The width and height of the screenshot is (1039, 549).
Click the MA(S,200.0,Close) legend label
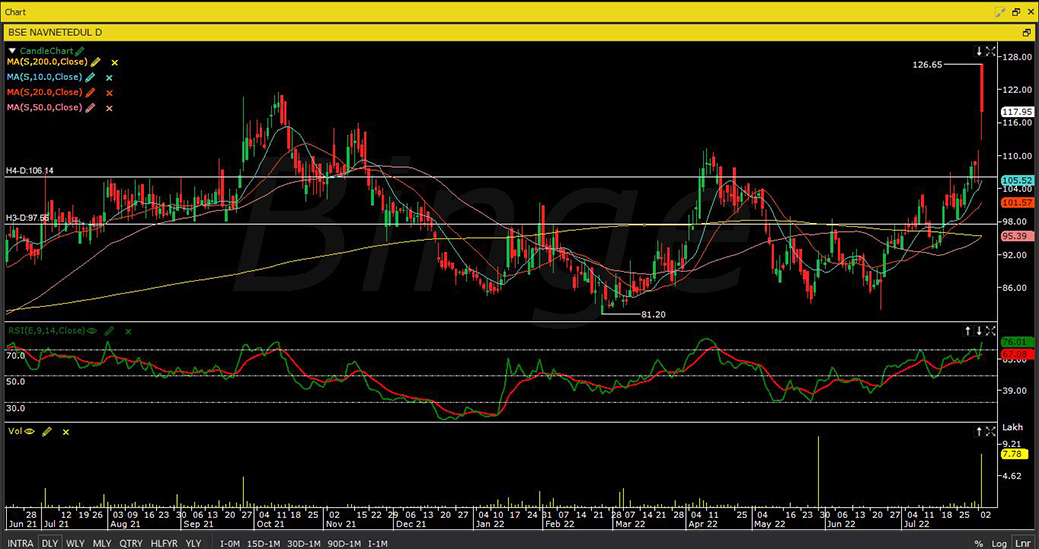(47, 62)
